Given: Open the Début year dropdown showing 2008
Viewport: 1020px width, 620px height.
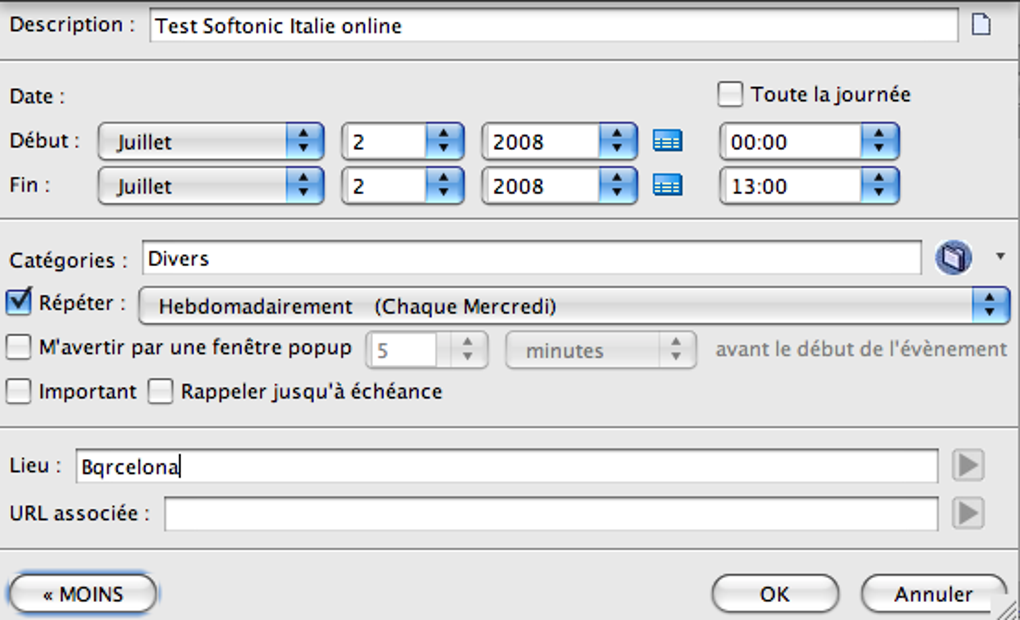Looking at the screenshot, I should (559, 142).
